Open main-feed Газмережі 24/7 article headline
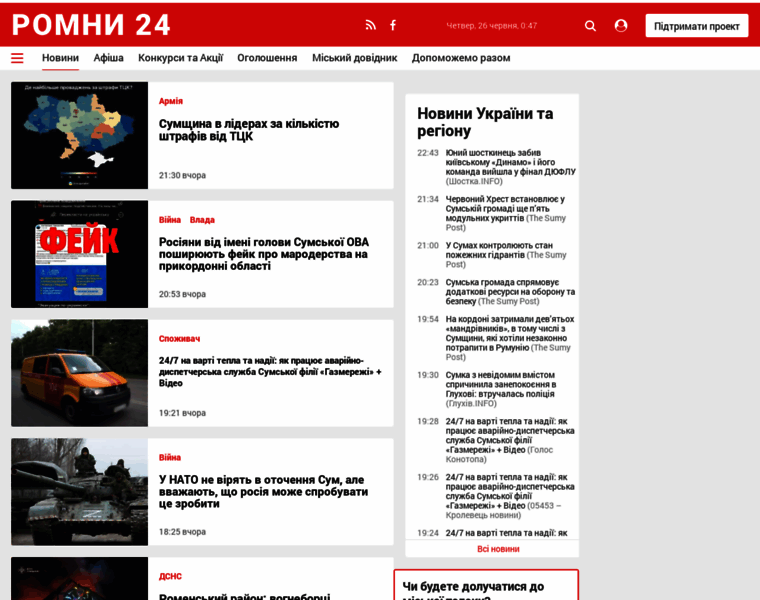 (x=270, y=372)
